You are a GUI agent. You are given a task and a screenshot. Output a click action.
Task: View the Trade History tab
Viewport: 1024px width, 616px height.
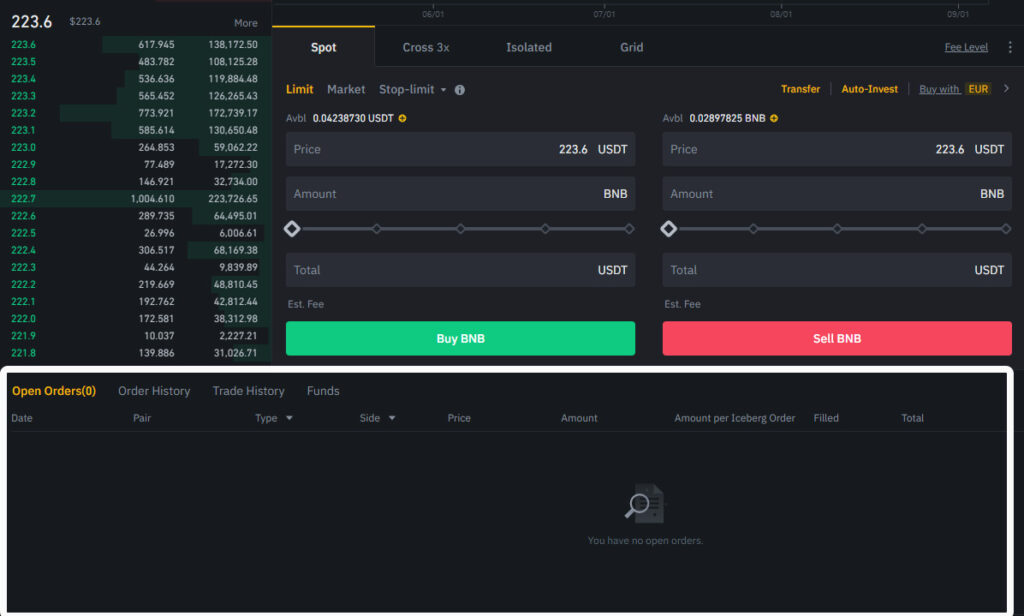click(x=248, y=391)
